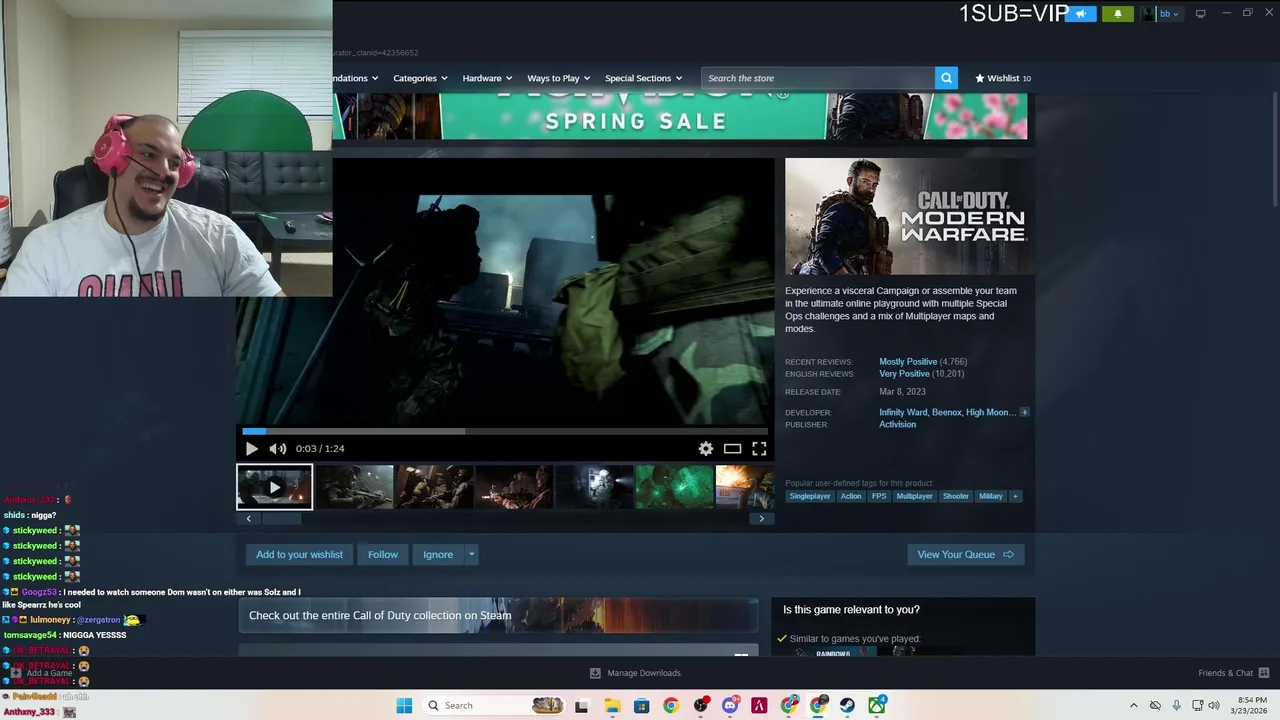
Task: Click the profile avatar next to bb
Action: tap(1149, 14)
